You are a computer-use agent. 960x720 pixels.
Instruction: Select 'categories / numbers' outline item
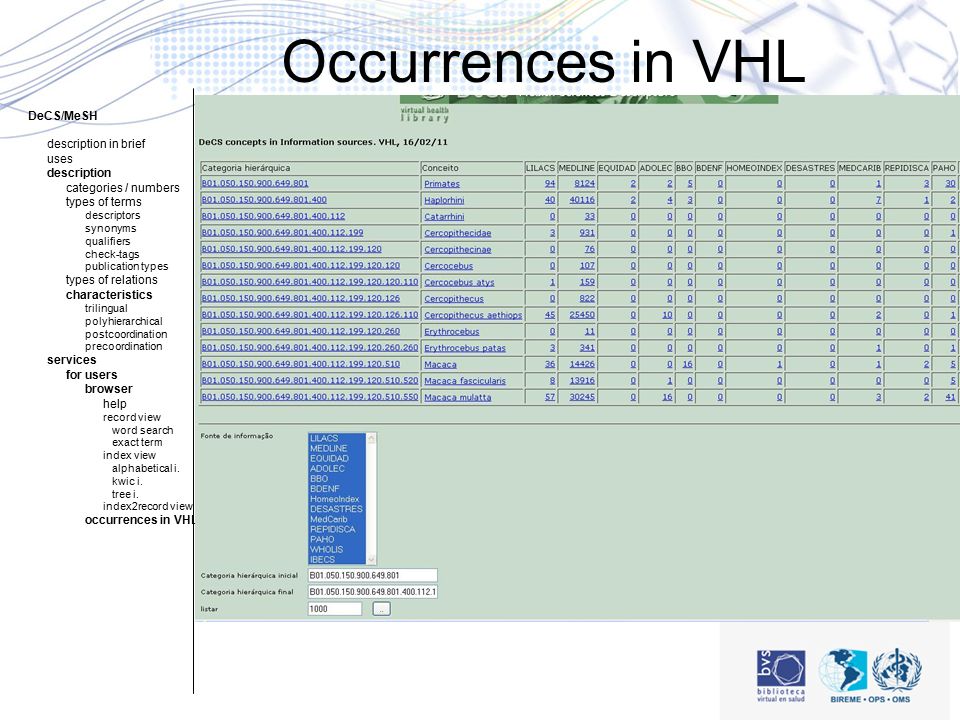click(x=122, y=187)
